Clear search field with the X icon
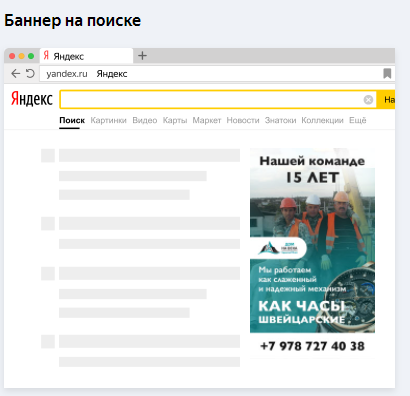 tap(368, 100)
